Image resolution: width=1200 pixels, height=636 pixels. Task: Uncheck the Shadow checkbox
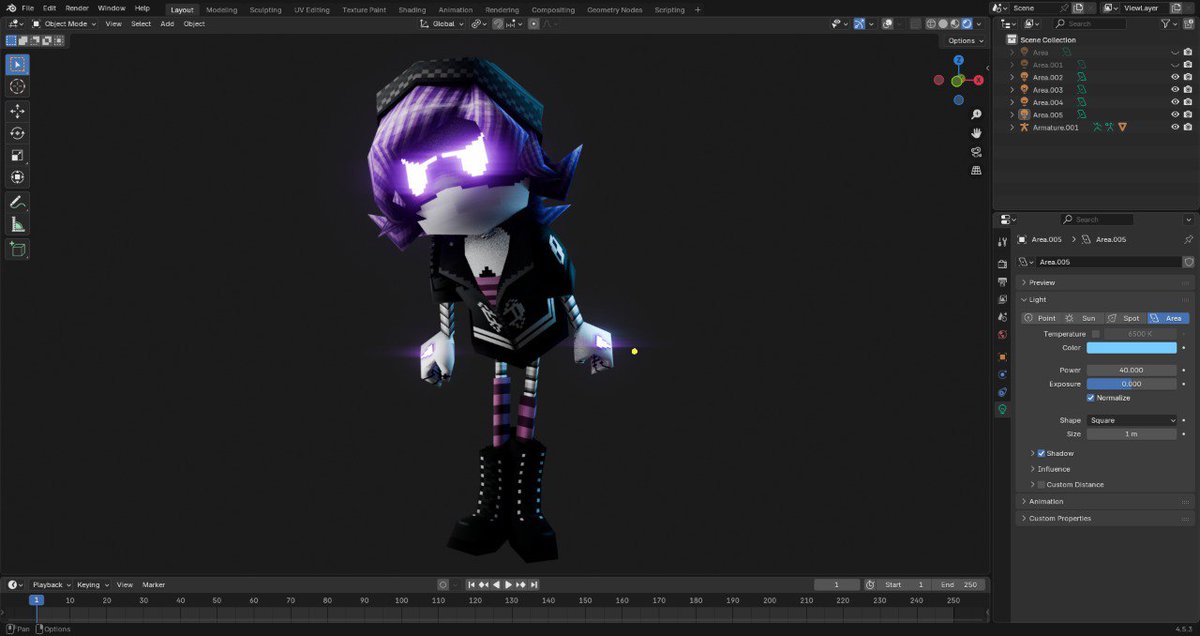pyautogui.click(x=1041, y=453)
